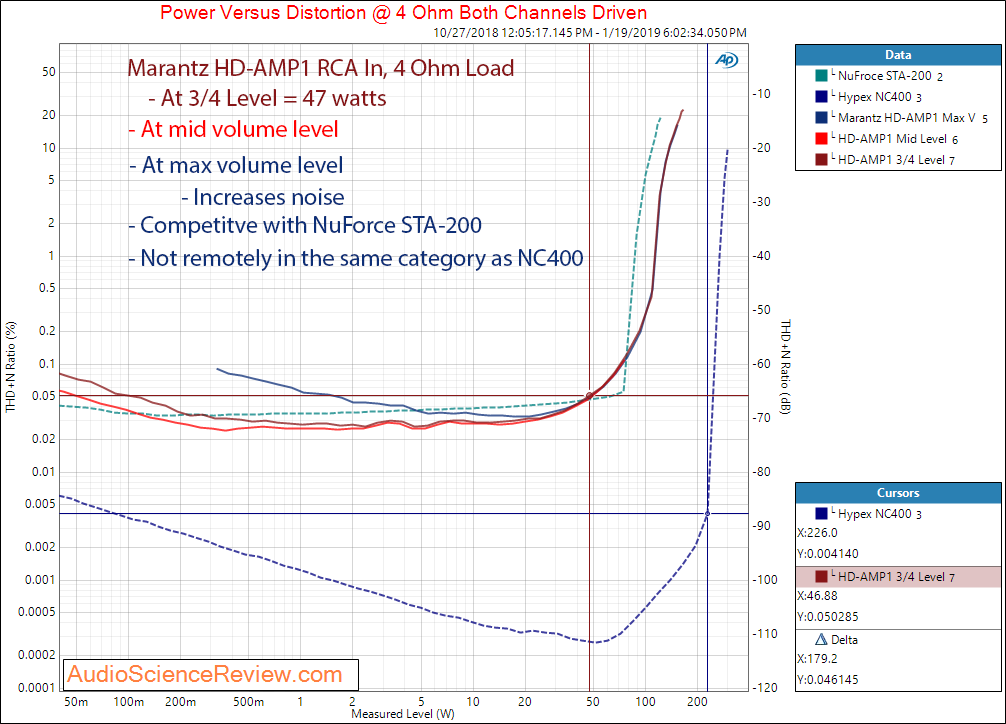Click the '50m' tick label on the horizontal axis

[76, 702]
